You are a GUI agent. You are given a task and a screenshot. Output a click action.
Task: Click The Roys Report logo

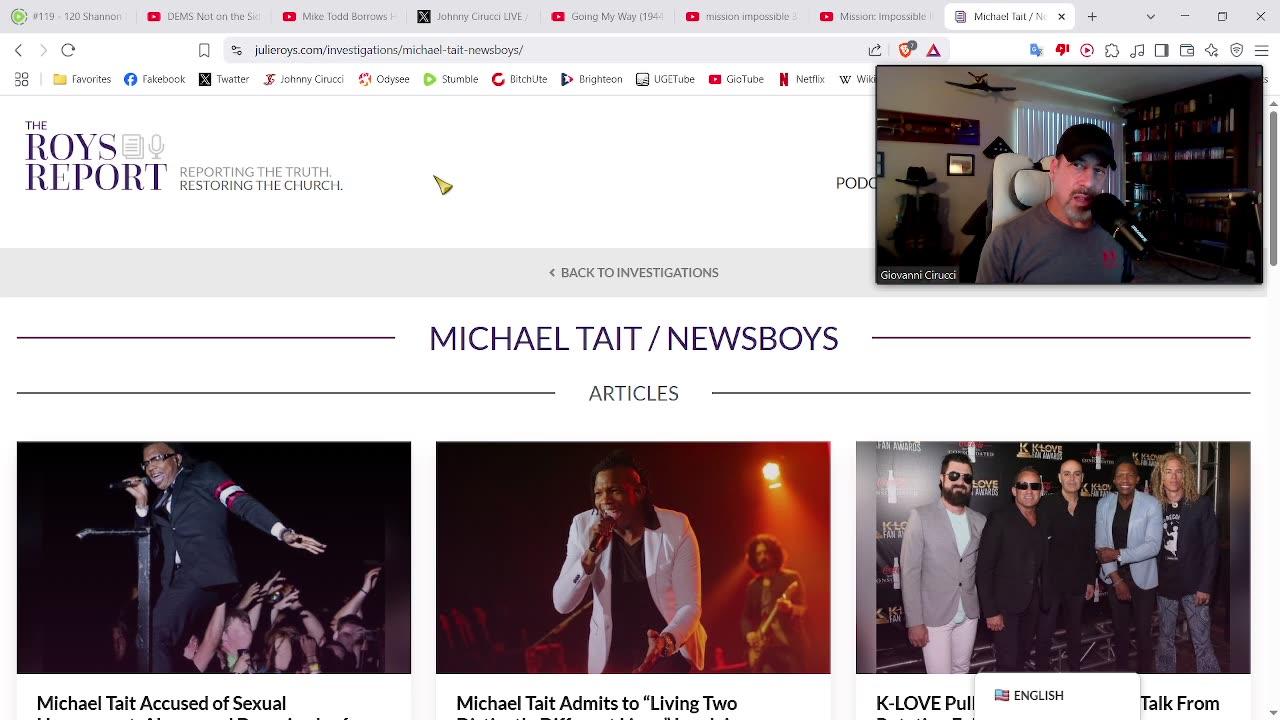click(95, 156)
